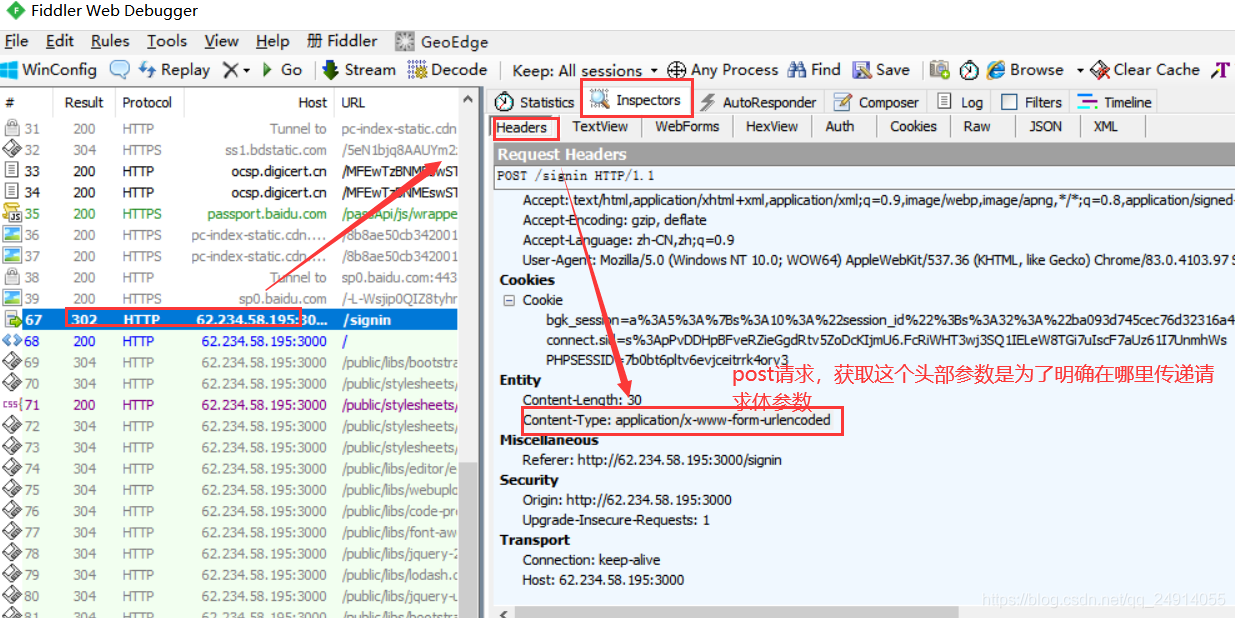The width and height of the screenshot is (1235, 618).
Task: Click the POST /signin HTTP/1.1 request line
Action: tap(574, 176)
